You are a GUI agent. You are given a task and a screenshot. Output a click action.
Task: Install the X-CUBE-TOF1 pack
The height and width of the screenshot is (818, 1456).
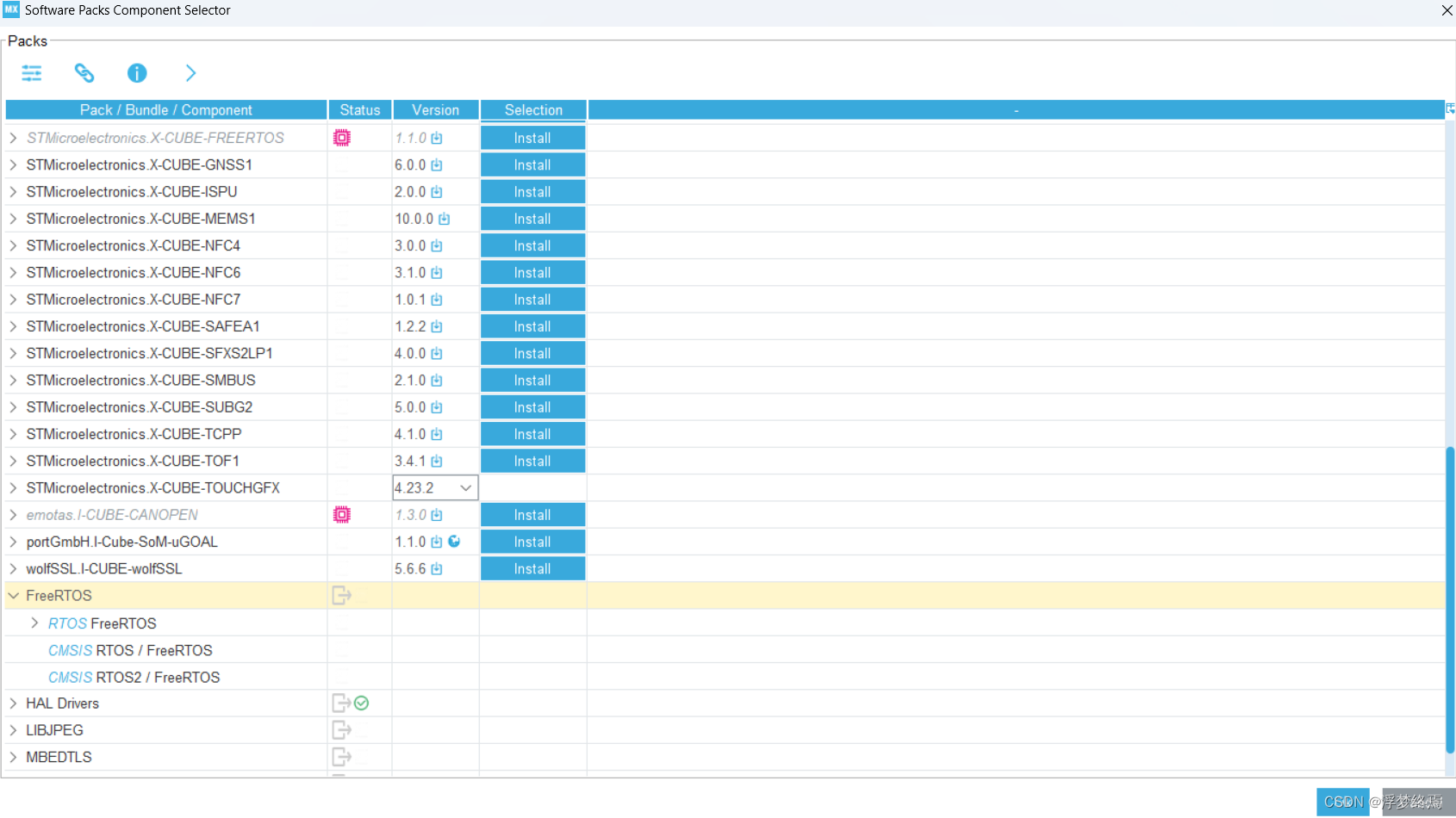tap(532, 462)
